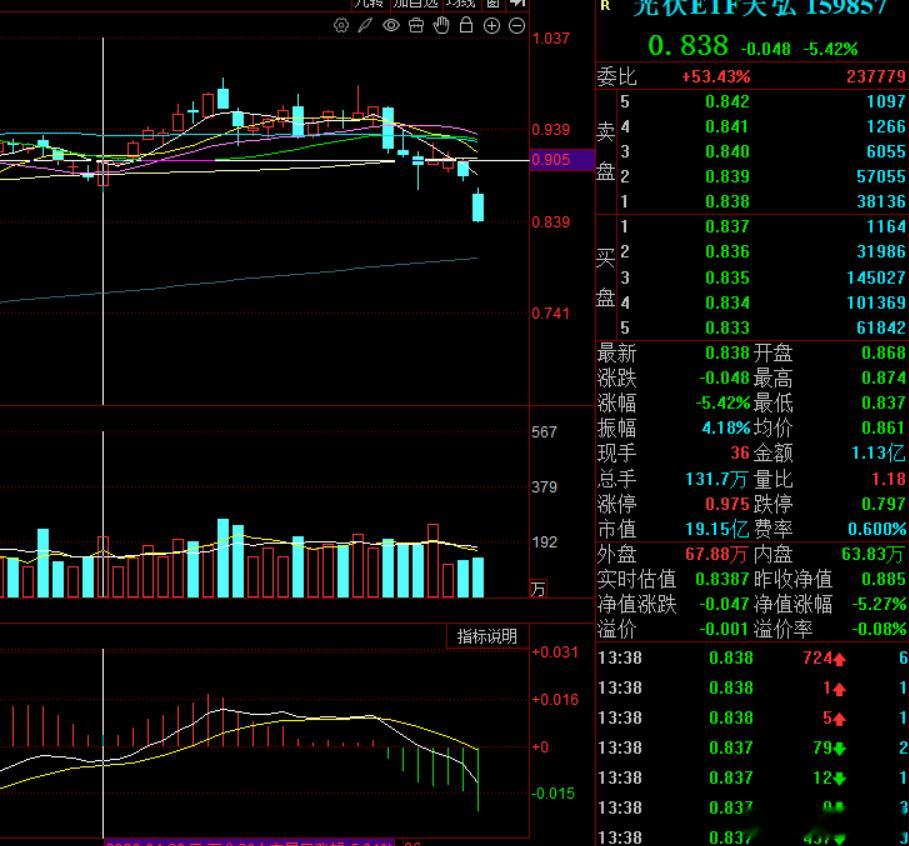
Task: Click the 内盘 value 63.83万
Action: point(872,554)
